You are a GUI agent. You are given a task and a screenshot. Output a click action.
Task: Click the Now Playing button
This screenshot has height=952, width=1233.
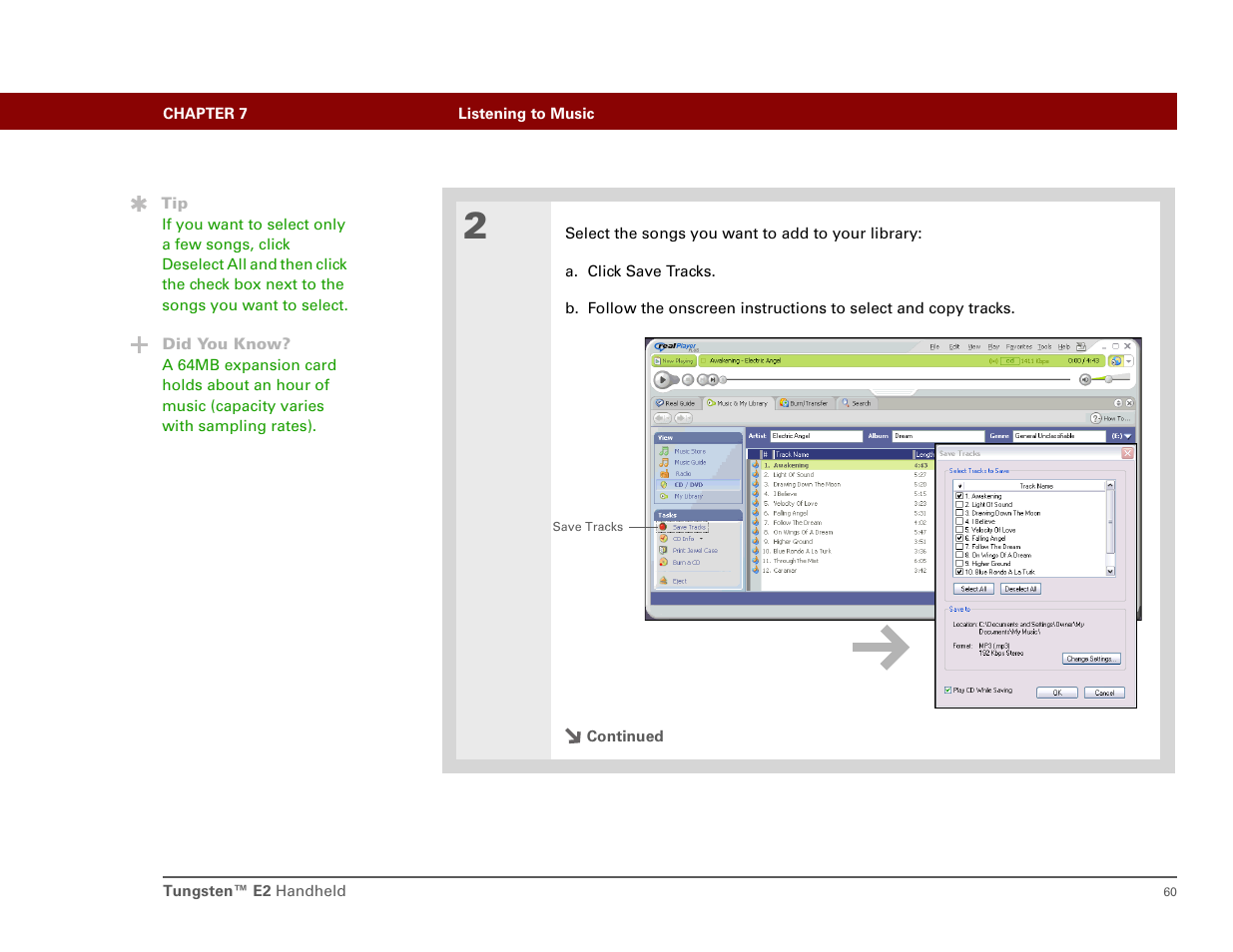pyautogui.click(x=674, y=361)
